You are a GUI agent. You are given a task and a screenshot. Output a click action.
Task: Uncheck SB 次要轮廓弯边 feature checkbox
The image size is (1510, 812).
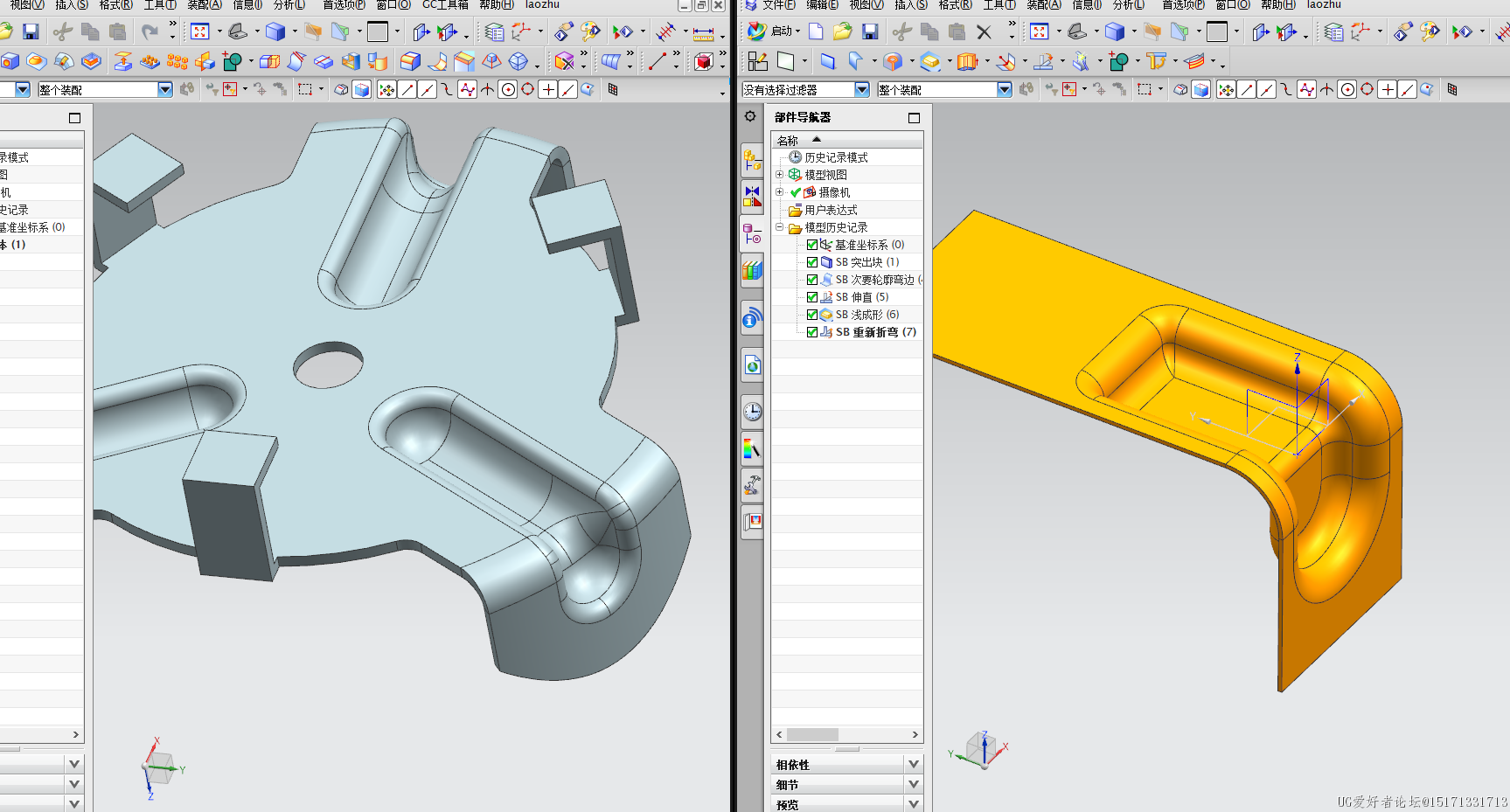coord(812,280)
